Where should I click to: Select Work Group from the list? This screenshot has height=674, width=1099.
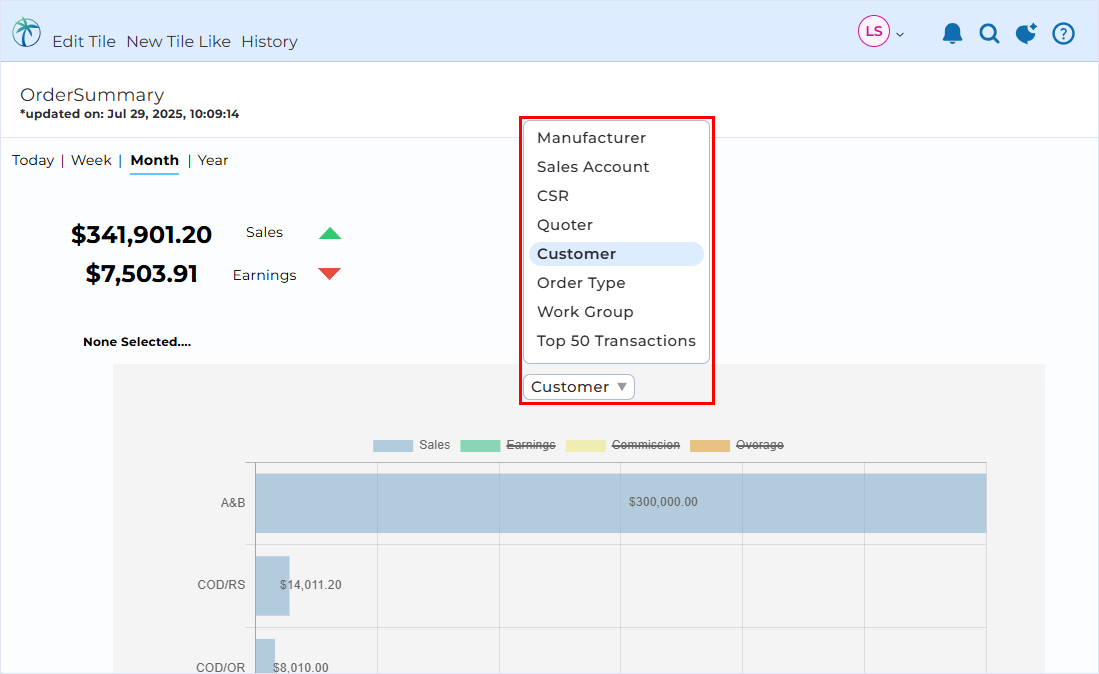[616, 312]
